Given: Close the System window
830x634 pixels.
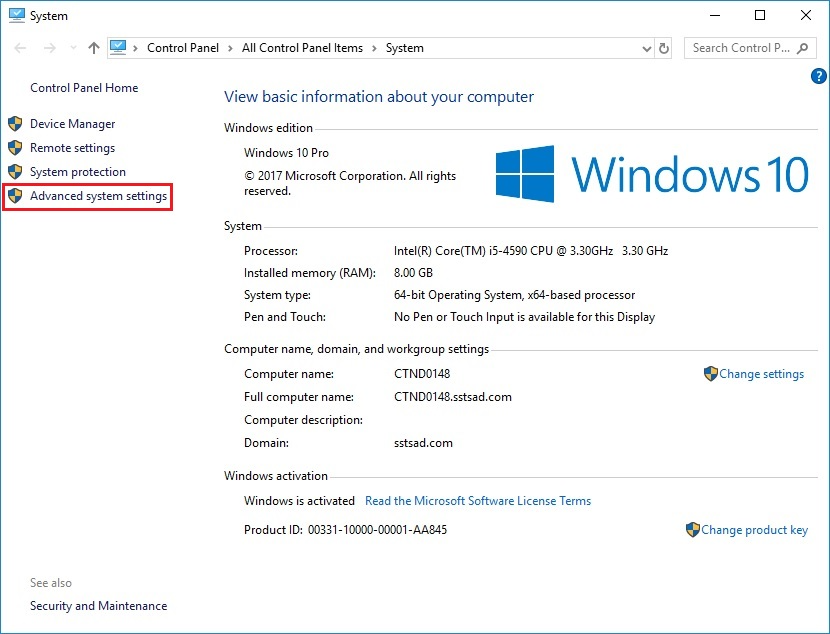Looking at the screenshot, I should (x=806, y=15).
